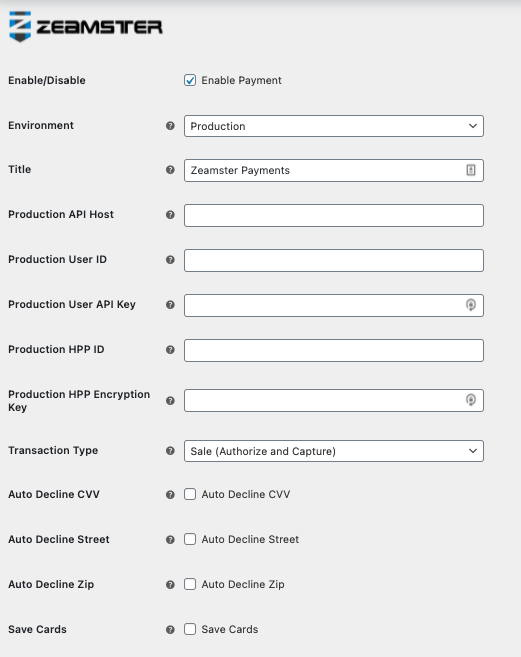
Task: Click help icon for Save Cards
Action: coord(170,629)
